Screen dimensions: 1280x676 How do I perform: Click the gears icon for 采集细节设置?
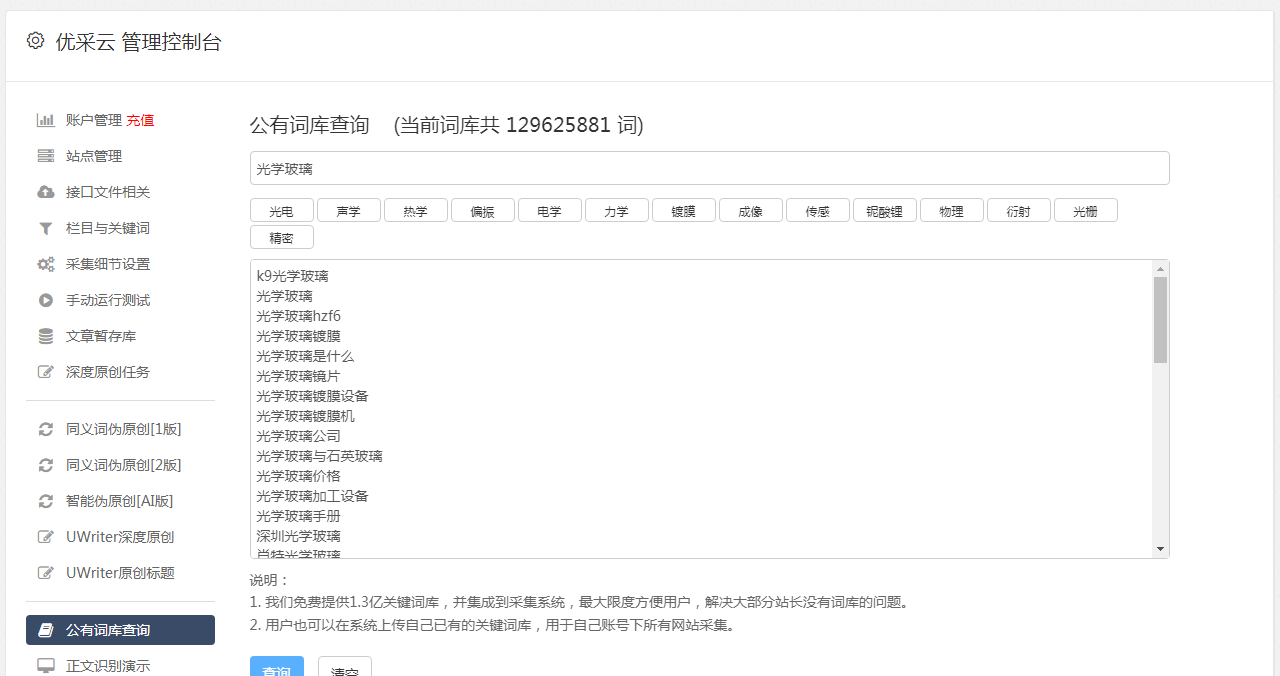pos(45,264)
